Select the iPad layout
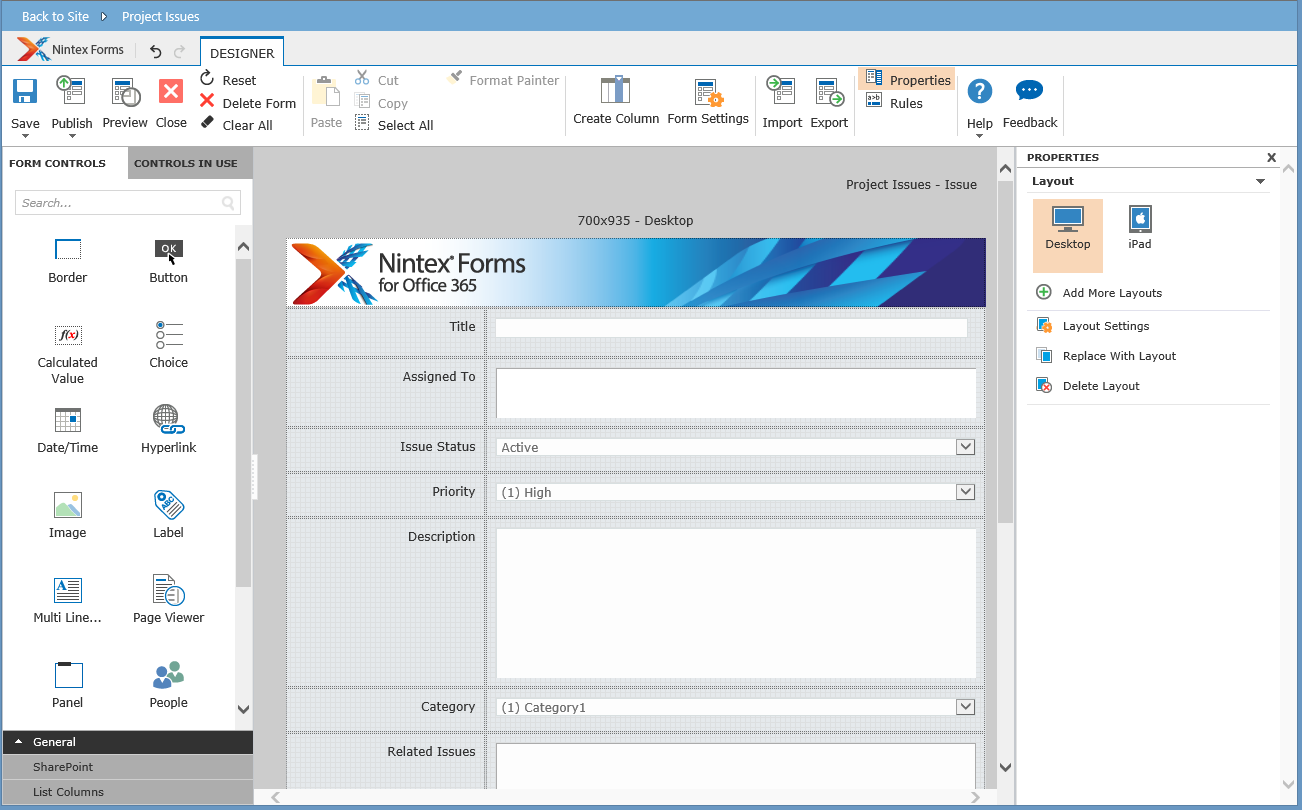The image size is (1302, 810). [1140, 228]
